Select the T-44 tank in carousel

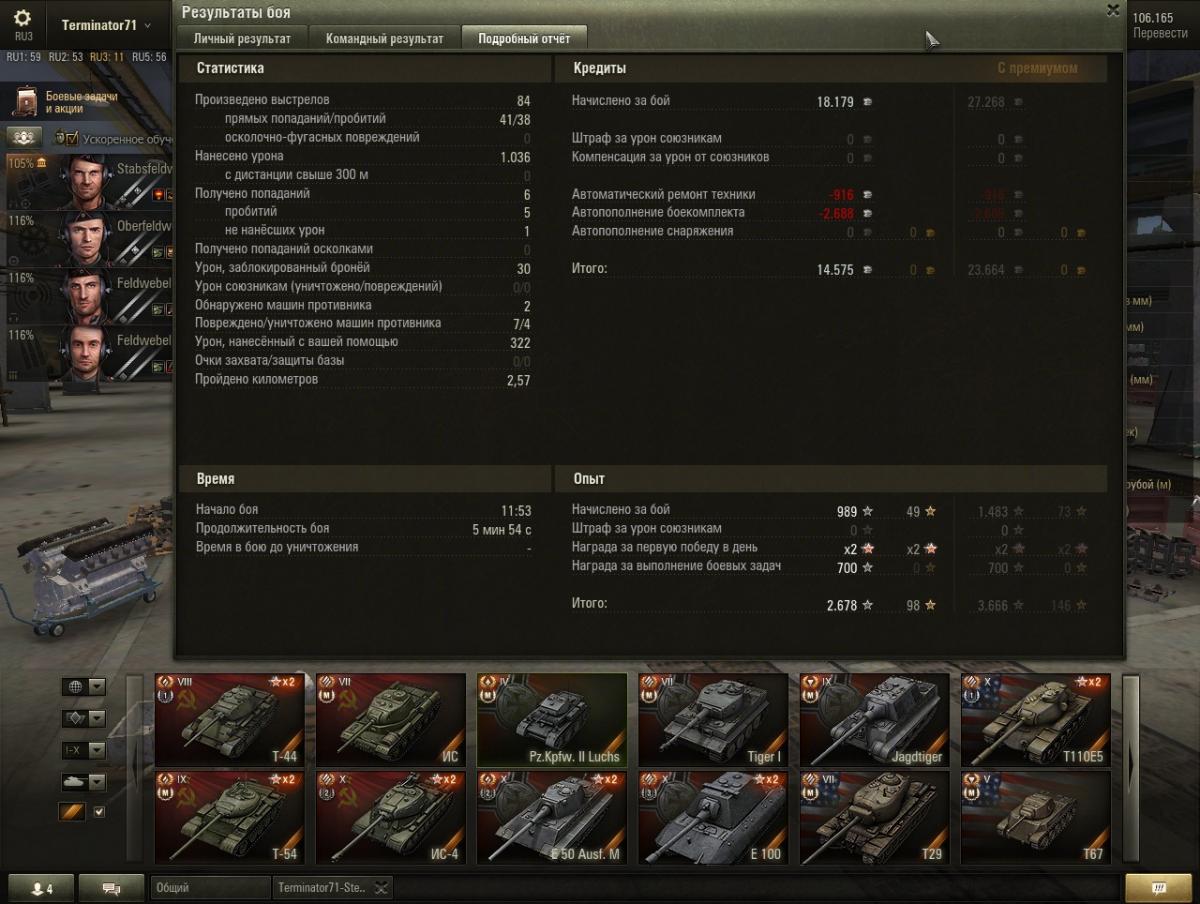(230, 720)
